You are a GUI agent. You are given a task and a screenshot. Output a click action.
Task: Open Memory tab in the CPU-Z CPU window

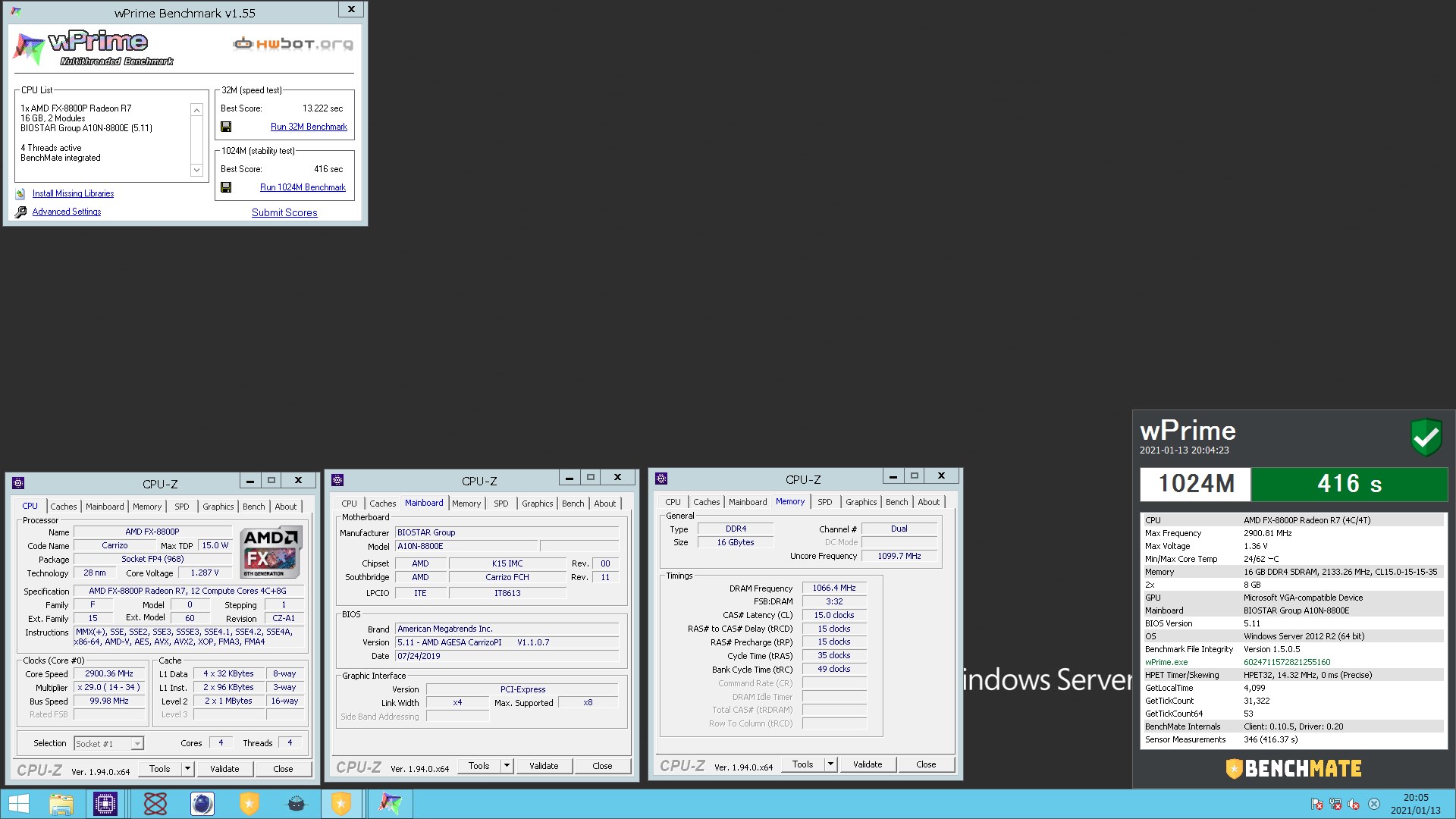tap(147, 507)
